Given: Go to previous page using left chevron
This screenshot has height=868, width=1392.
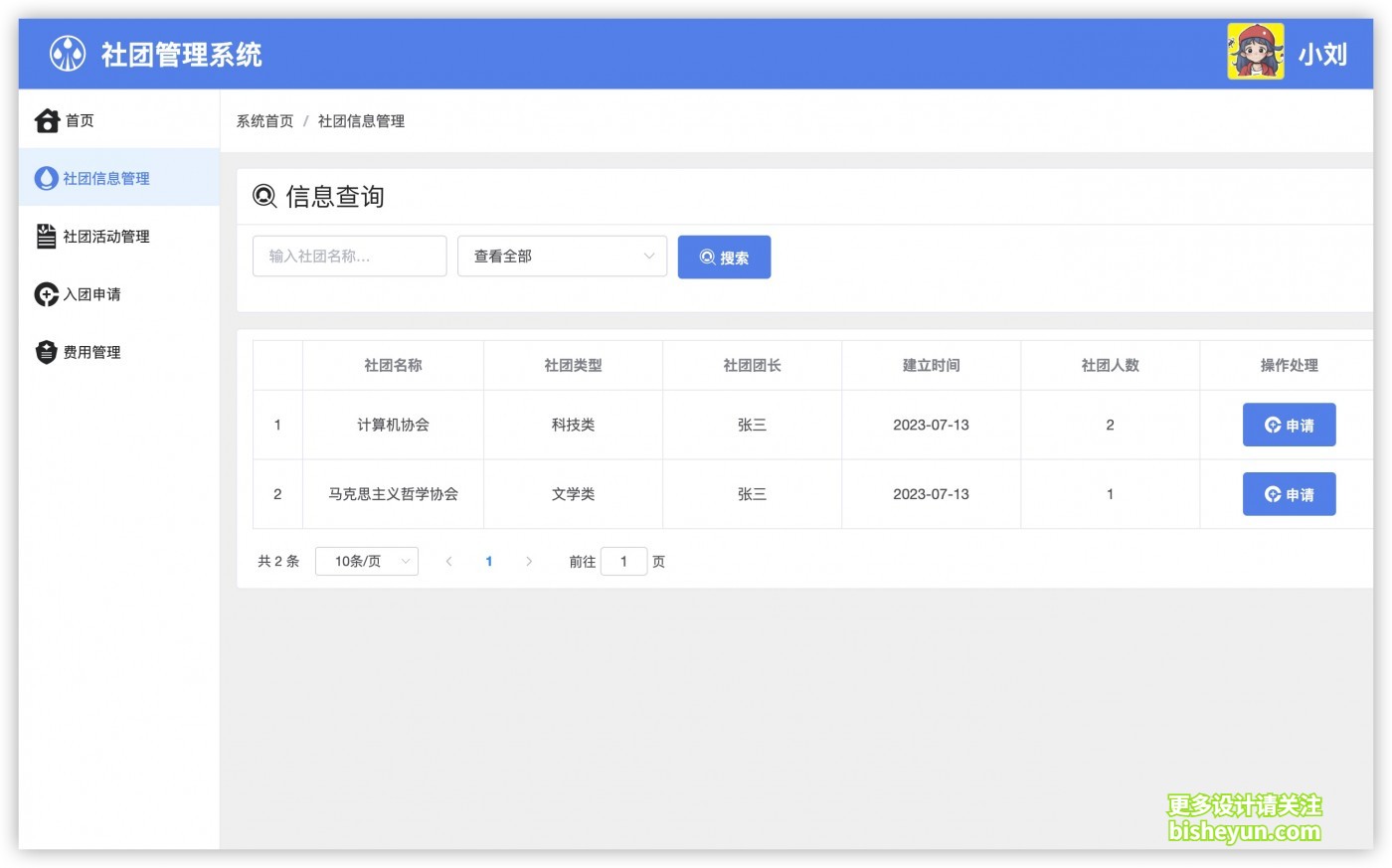Looking at the screenshot, I should pos(449,562).
